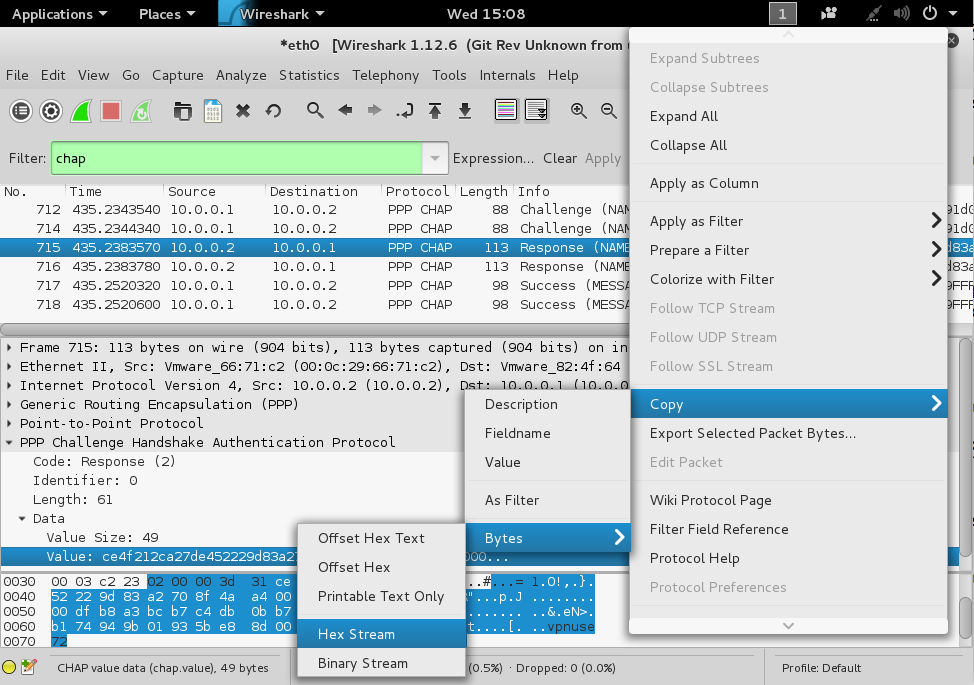This screenshot has height=685, width=974.
Task: Expand the Frame 715 tree row
Action: click(9, 348)
